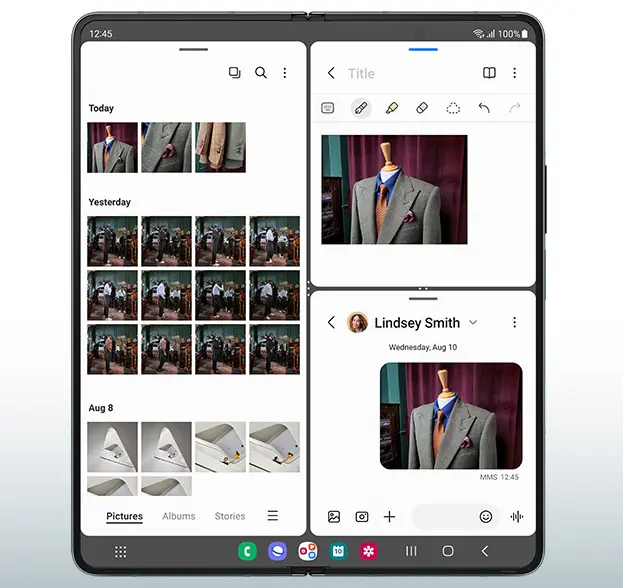Screen dimensions: 623x588
Task: Open Gallery search
Action: (261, 73)
